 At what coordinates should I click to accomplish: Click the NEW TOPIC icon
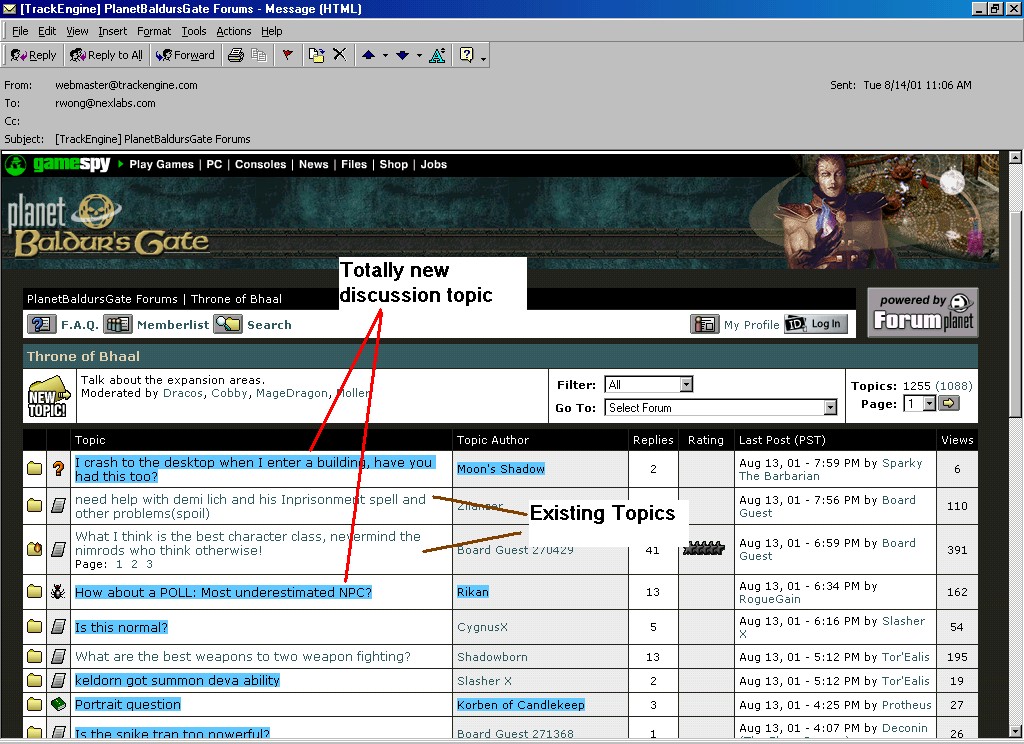48,396
